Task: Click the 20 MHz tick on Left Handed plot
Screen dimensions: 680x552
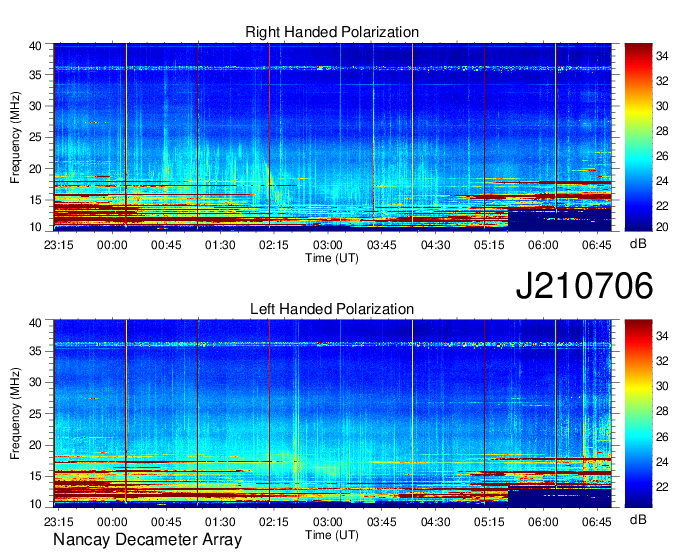Action: (35, 445)
